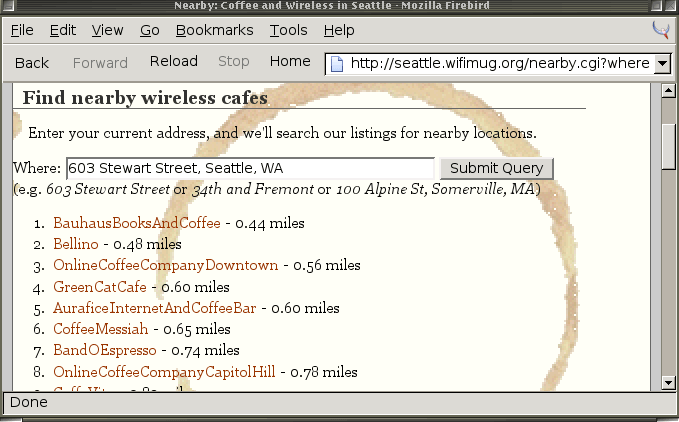Open the Go menu

pyautogui.click(x=150, y=30)
